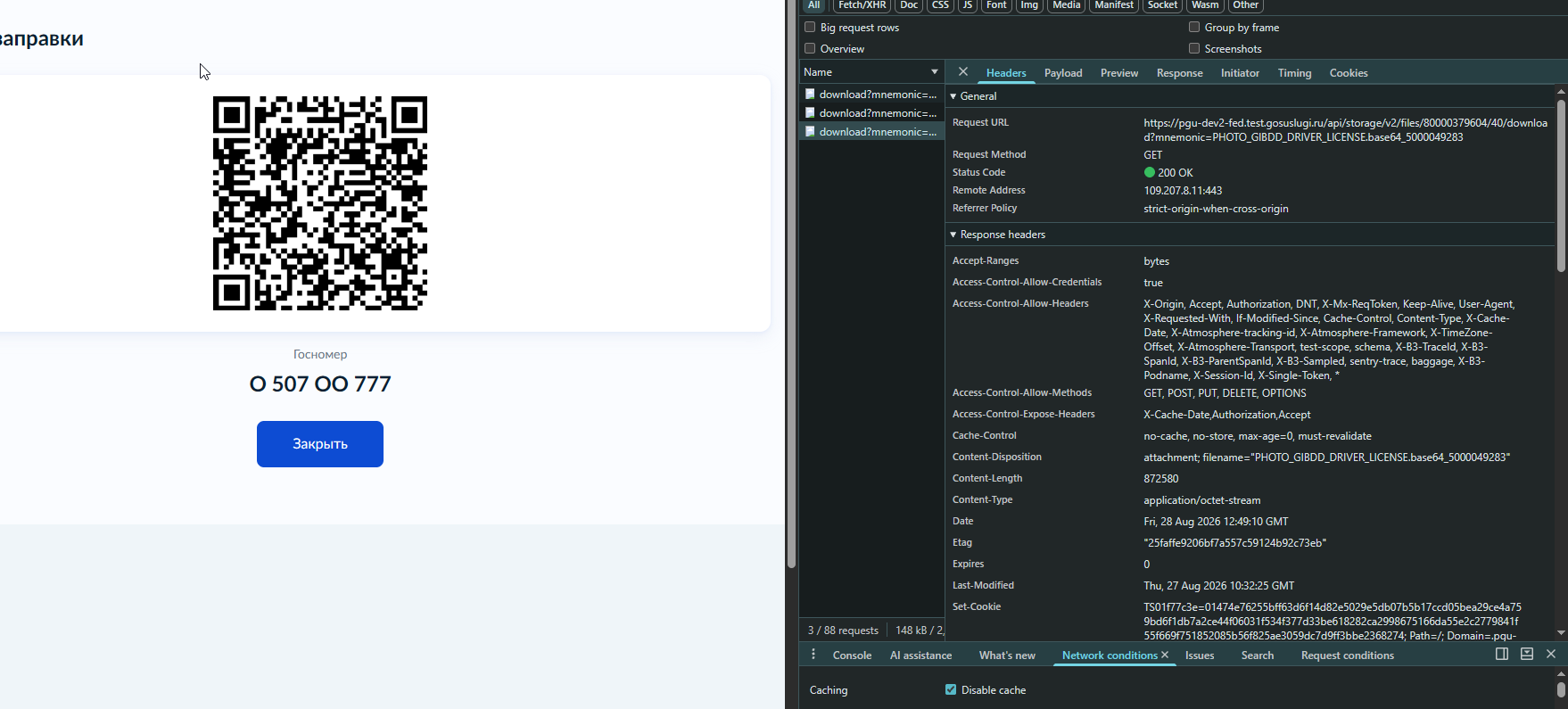
Task: Open the Cookies tab
Action: click(1349, 73)
